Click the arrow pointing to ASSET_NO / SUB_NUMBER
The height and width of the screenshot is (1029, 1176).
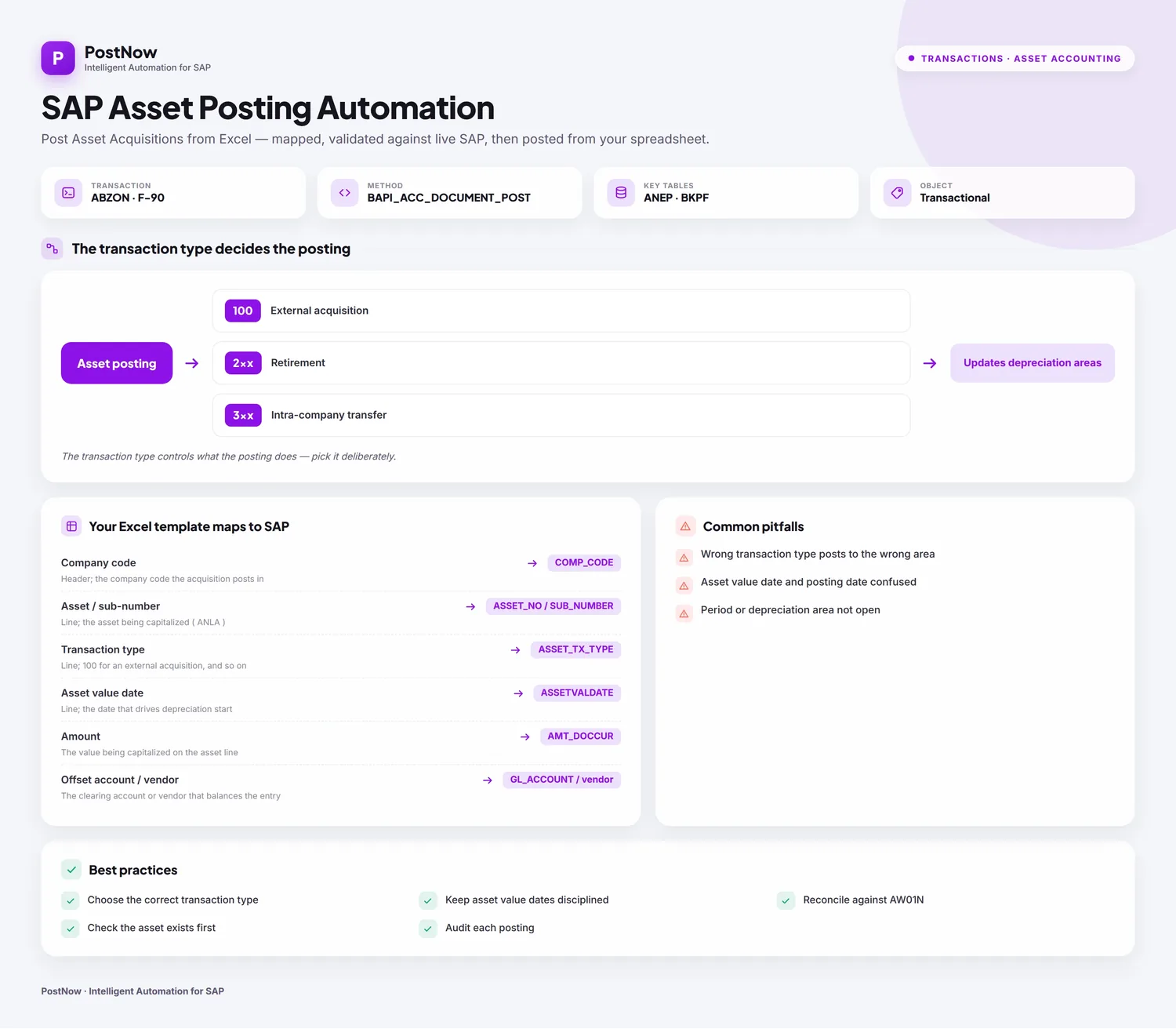coord(470,606)
